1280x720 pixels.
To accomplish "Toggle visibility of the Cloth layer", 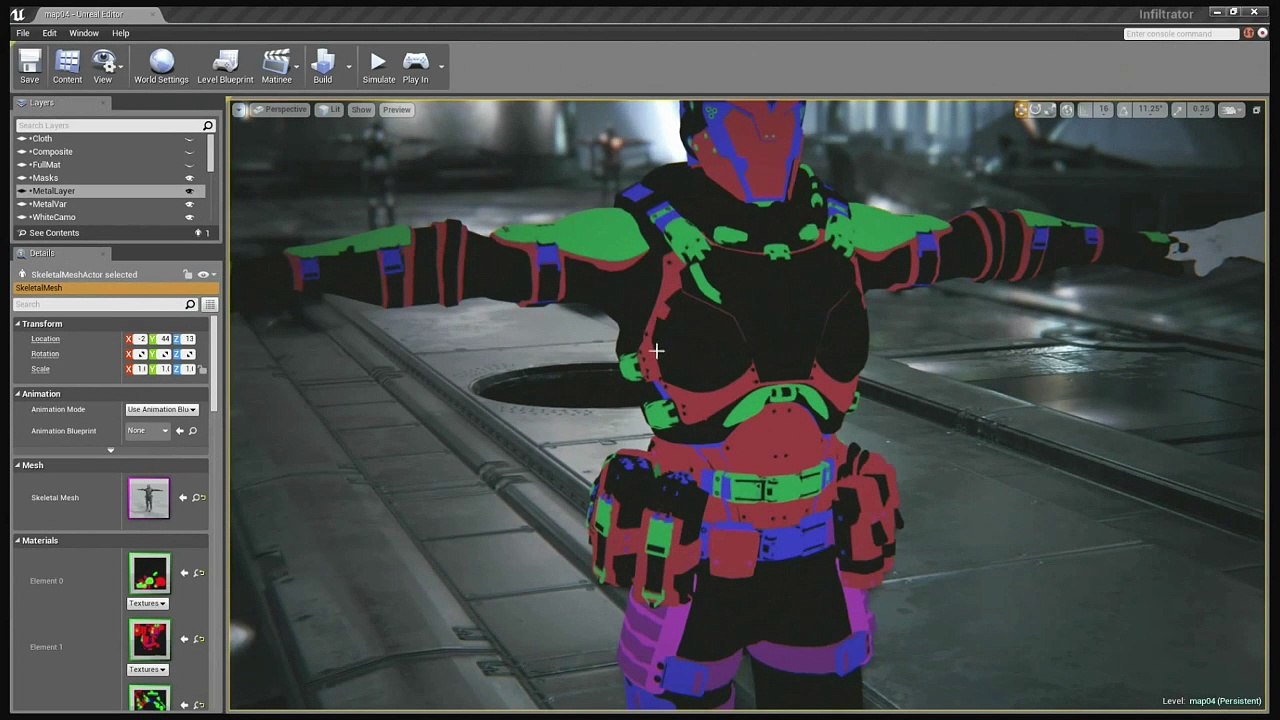I will coord(189,139).
